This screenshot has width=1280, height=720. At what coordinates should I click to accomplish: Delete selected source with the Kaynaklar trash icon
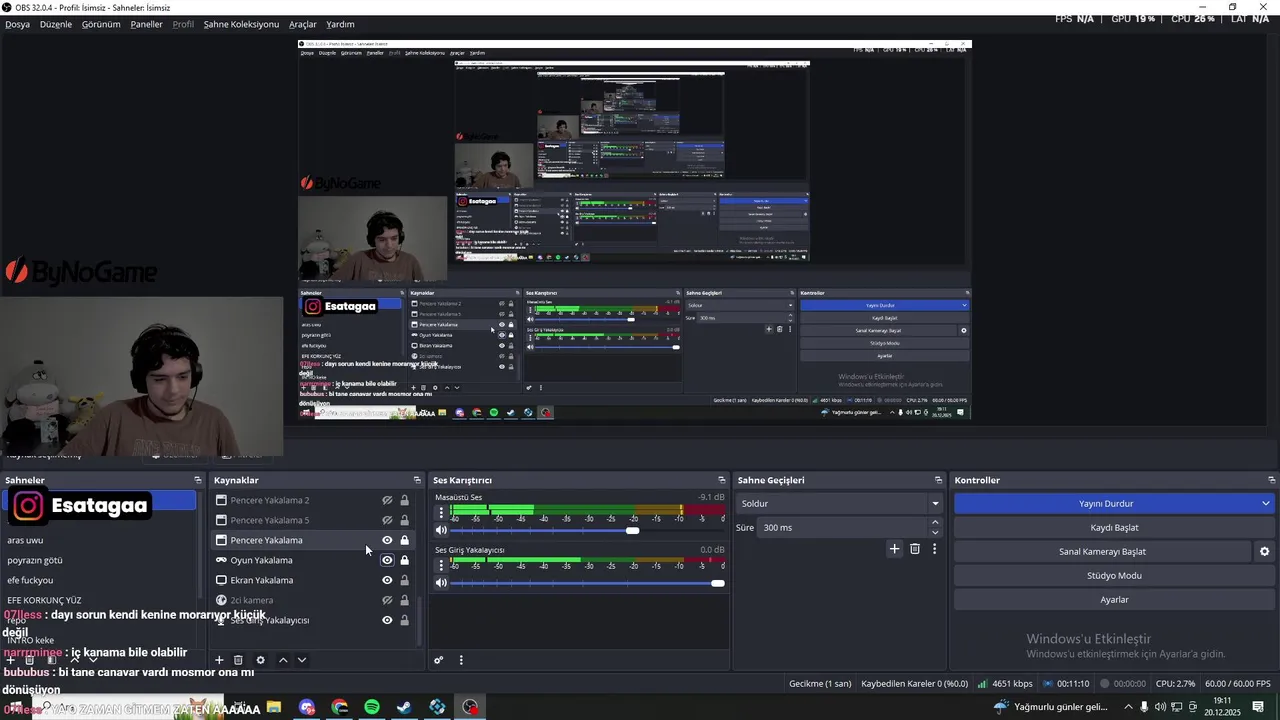pos(238,660)
